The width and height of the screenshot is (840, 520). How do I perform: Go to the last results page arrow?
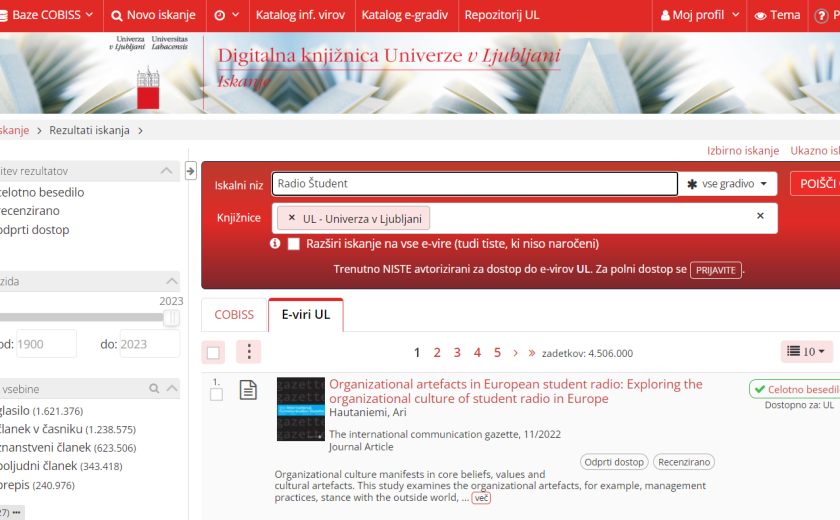(531, 353)
